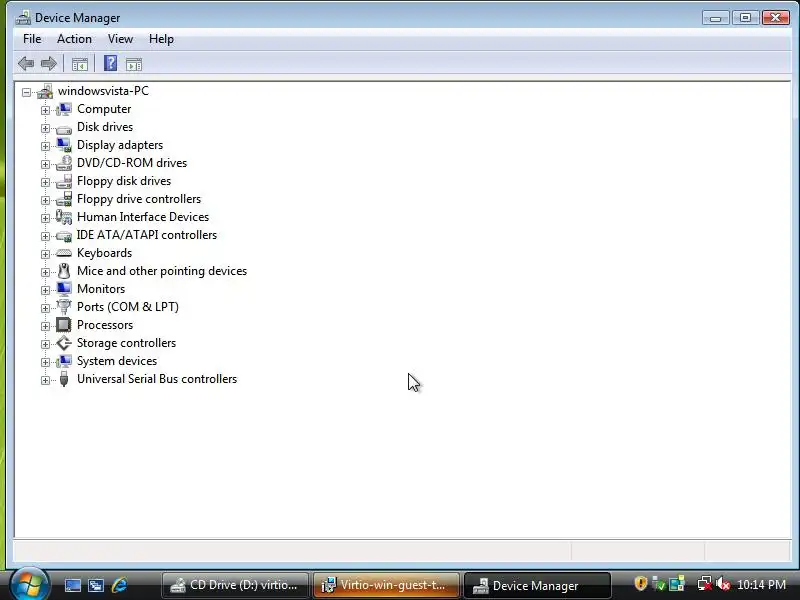Image resolution: width=800 pixels, height=600 pixels.
Task: Expand the Keyboards category
Action: [x=45, y=254]
